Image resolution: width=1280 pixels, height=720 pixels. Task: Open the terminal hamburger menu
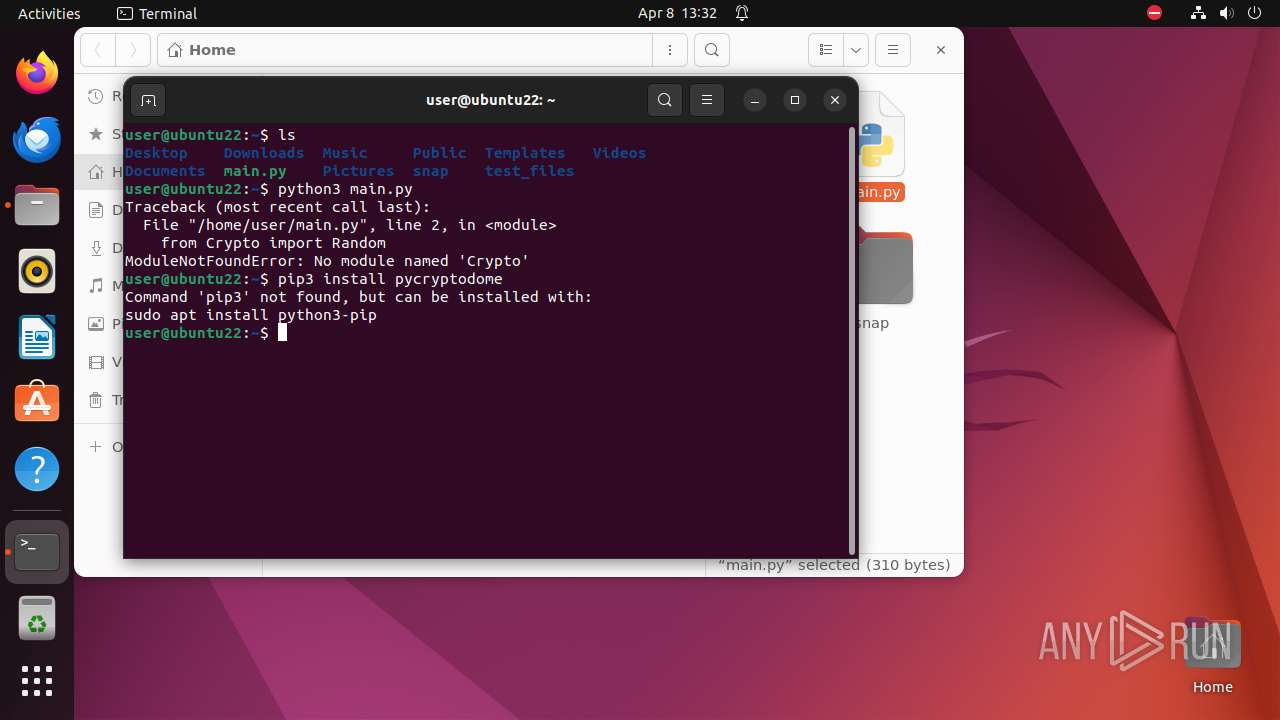click(x=707, y=100)
